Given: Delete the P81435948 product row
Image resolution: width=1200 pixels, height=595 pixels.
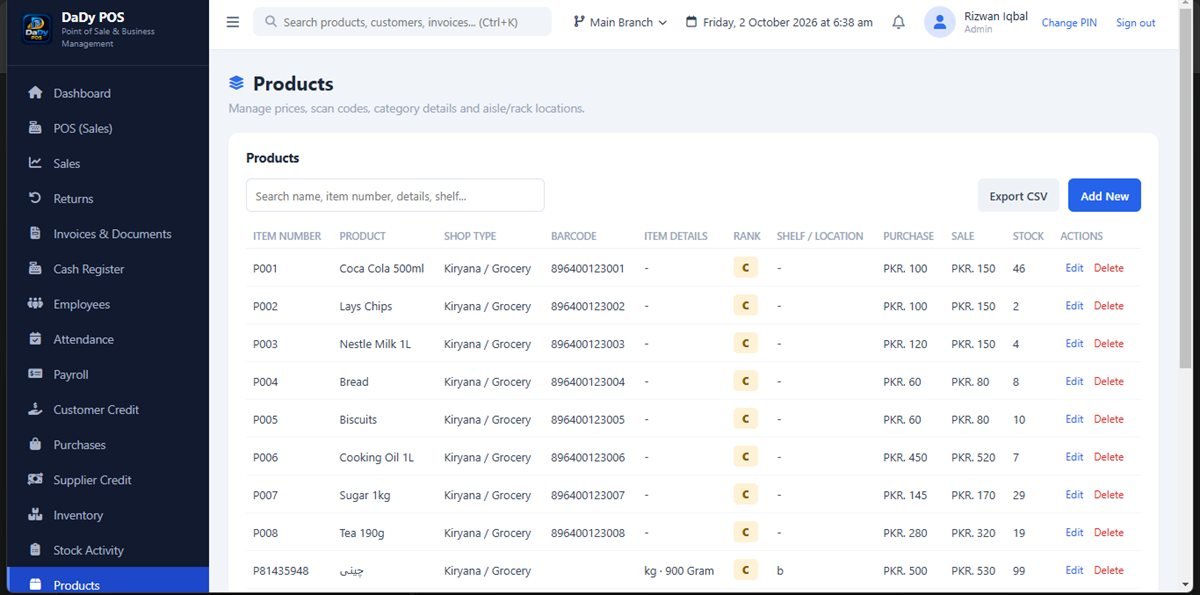Looking at the screenshot, I should pyautogui.click(x=1108, y=571).
